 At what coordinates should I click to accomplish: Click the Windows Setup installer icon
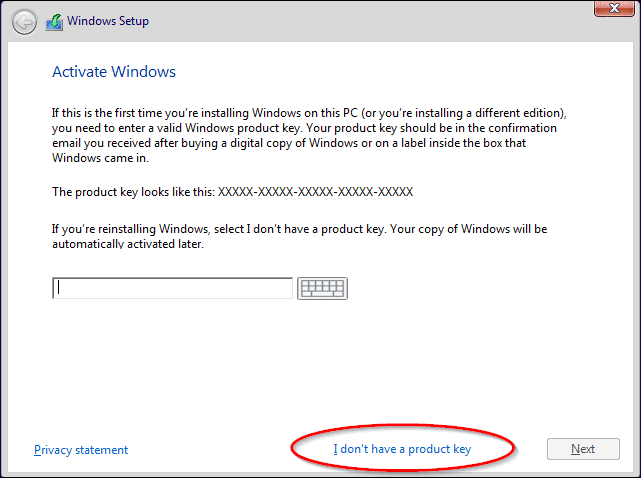tap(54, 22)
